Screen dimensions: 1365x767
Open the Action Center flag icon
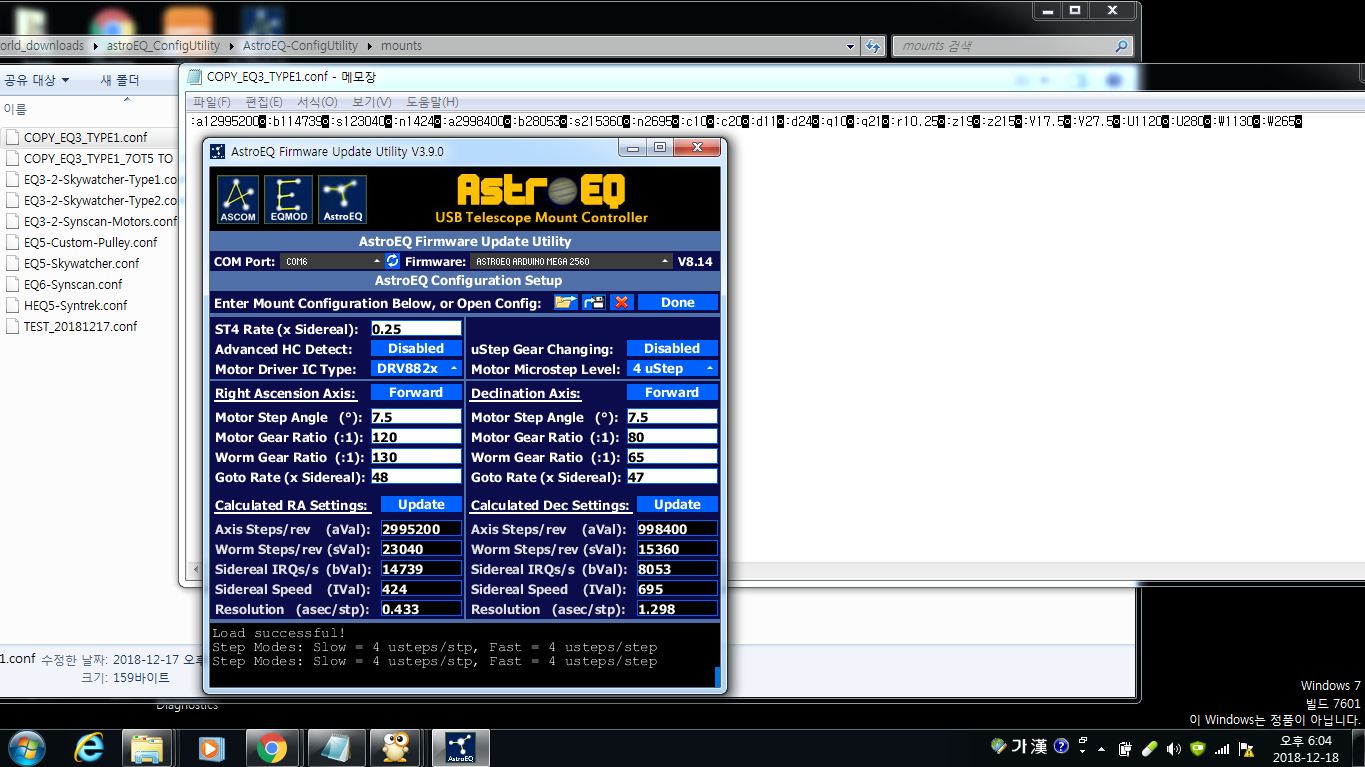(x=1247, y=748)
